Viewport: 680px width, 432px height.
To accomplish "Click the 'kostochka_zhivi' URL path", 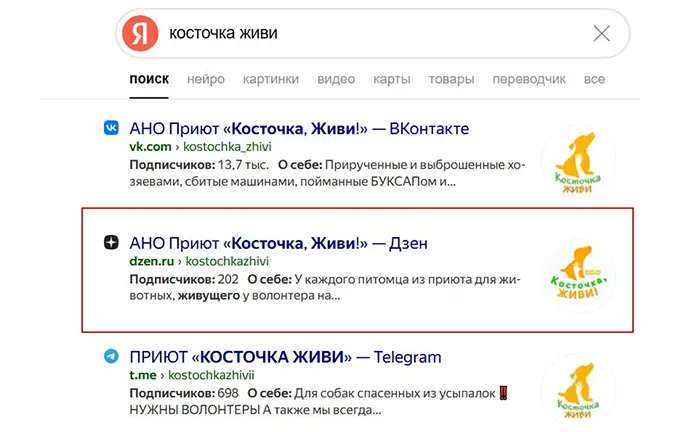I will coord(227,147).
